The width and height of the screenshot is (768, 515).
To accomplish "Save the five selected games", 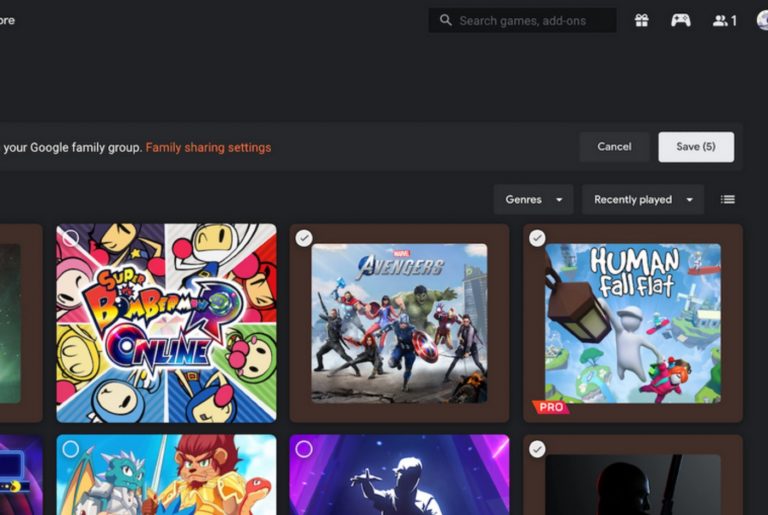I will 696,147.
